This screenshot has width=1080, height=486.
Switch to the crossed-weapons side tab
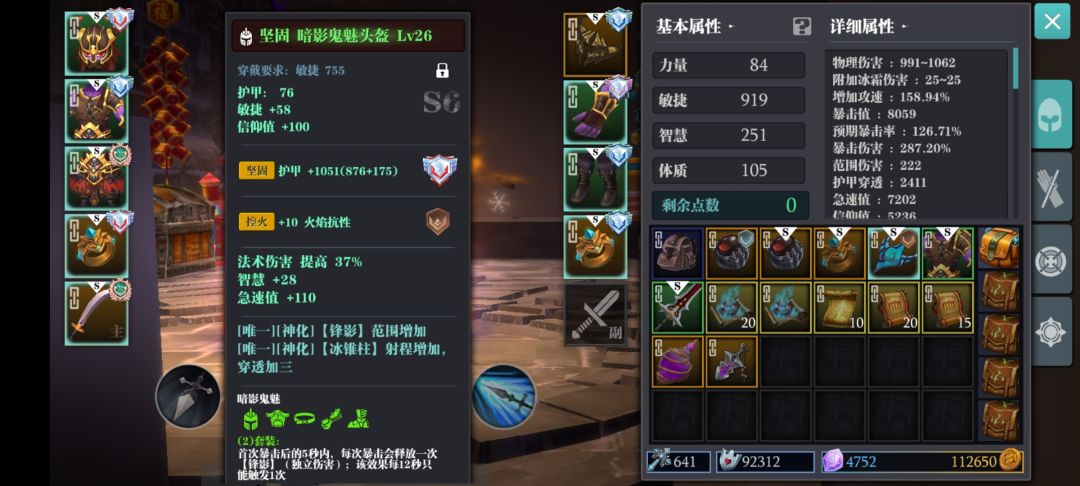coord(1051,187)
